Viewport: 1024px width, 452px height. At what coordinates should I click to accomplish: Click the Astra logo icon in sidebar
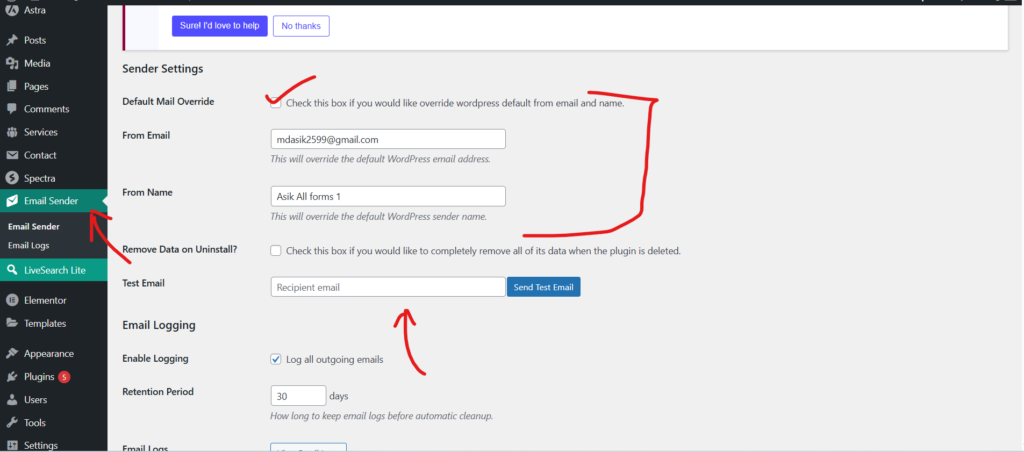coord(11,10)
